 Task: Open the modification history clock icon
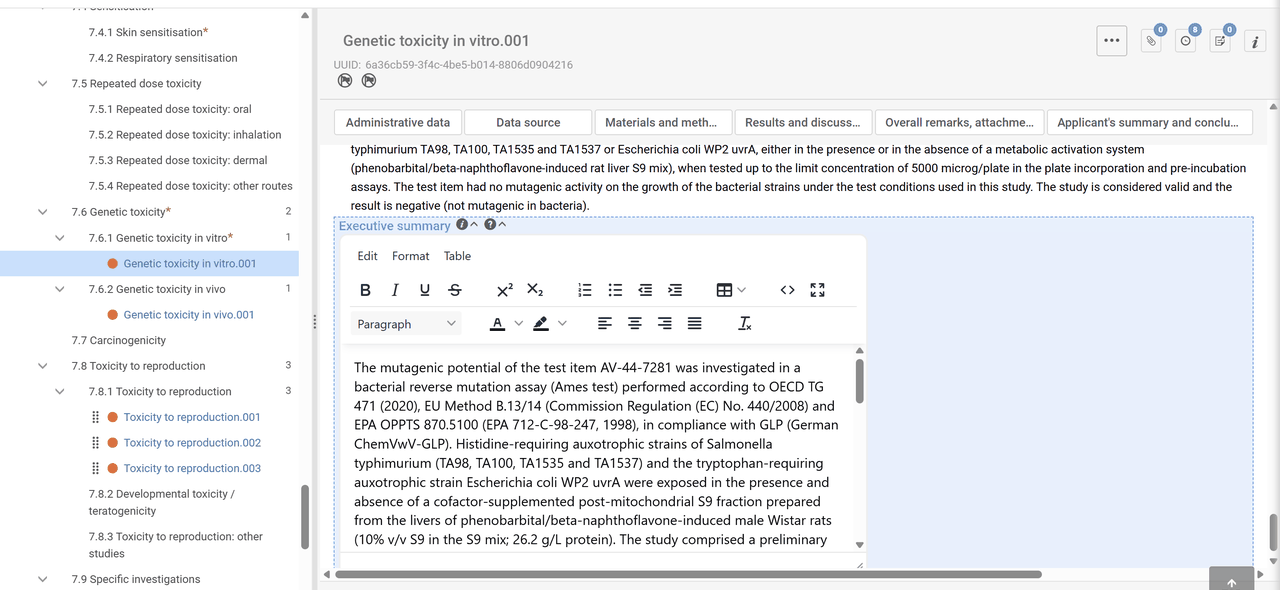[1185, 41]
